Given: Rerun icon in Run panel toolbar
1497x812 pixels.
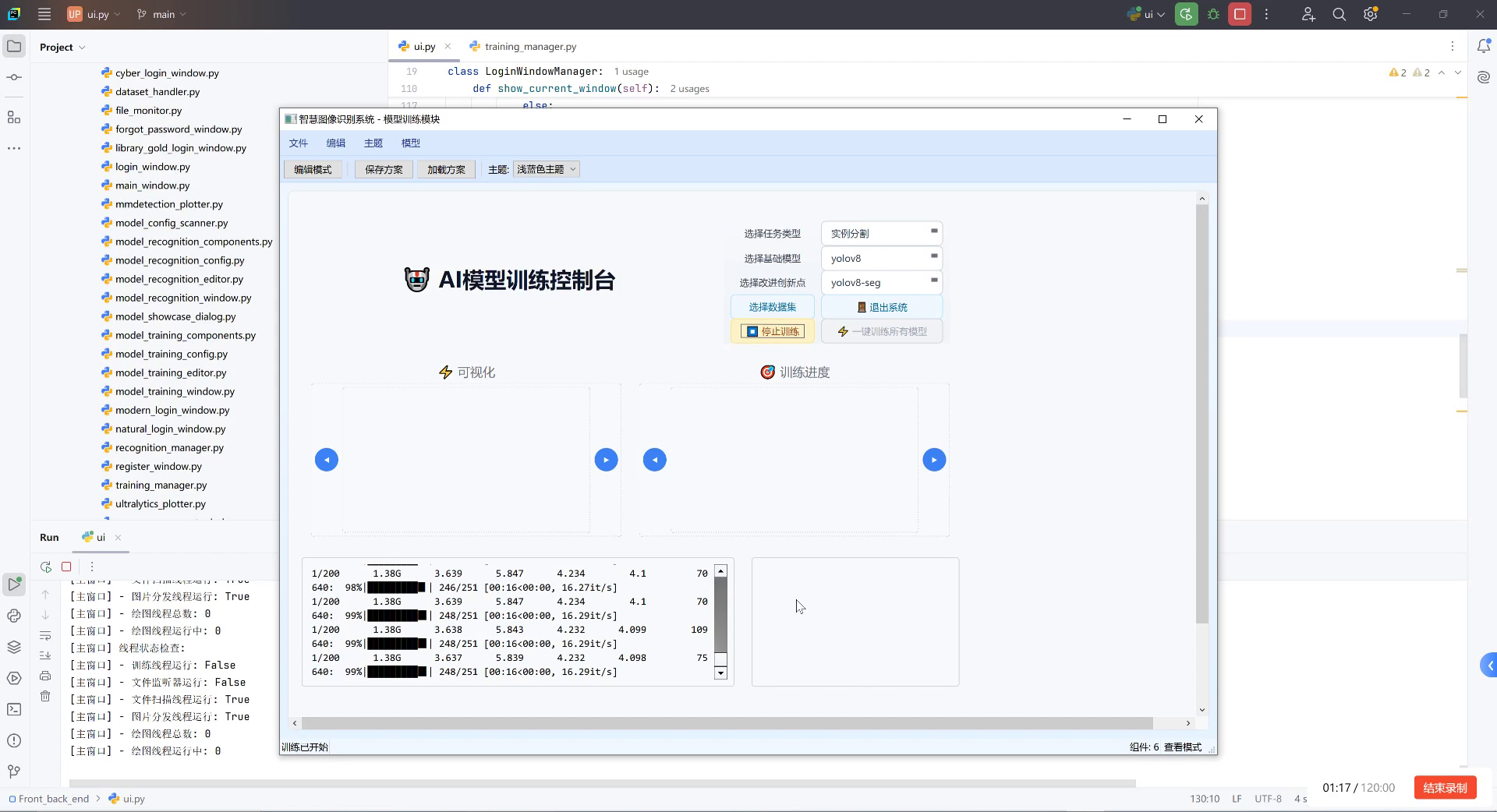Looking at the screenshot, I should [46, 567].
